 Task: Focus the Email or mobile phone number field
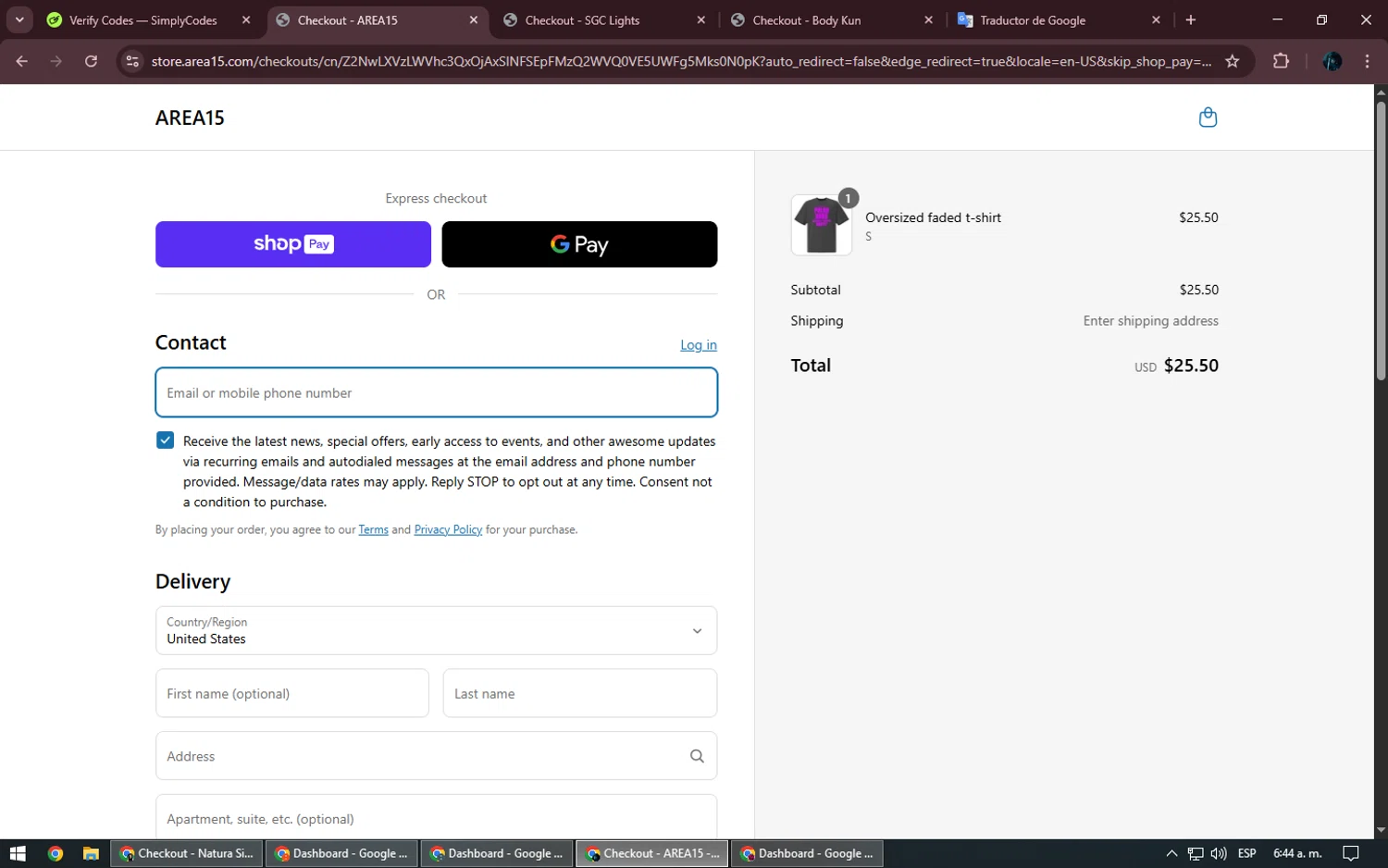point(436,392)
